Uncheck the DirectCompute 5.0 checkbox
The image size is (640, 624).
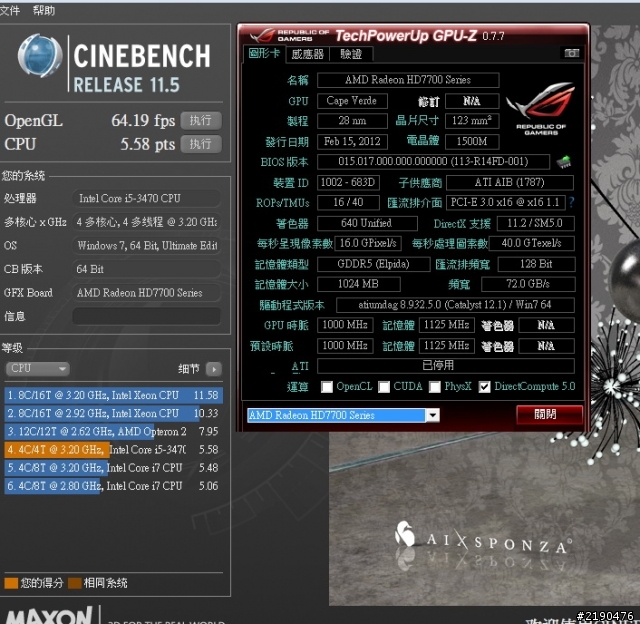tap(484, 386)
